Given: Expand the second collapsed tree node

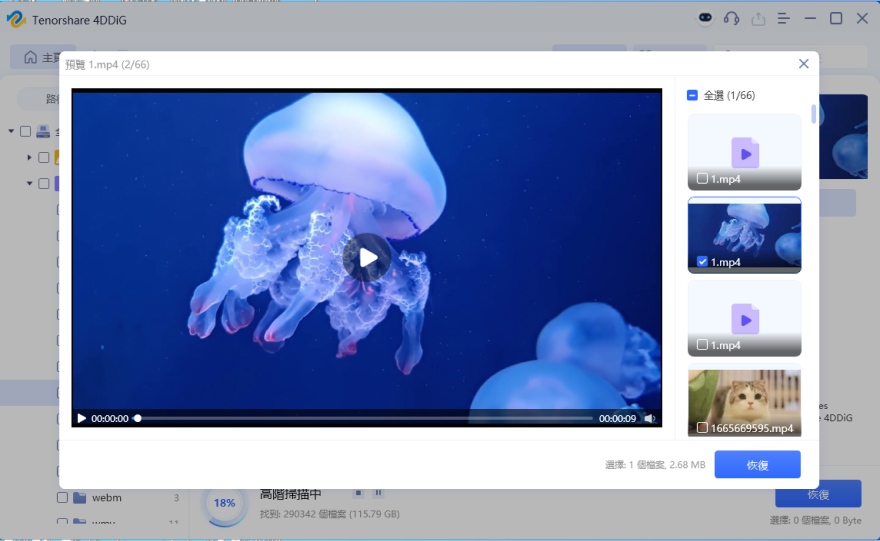Looking at the screenshot, I should 29,157.
